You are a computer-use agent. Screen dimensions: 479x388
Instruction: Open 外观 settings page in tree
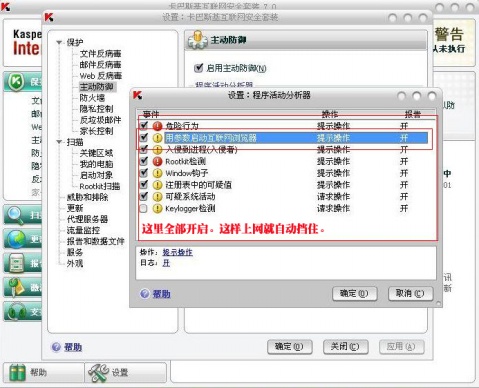(75, 263)
